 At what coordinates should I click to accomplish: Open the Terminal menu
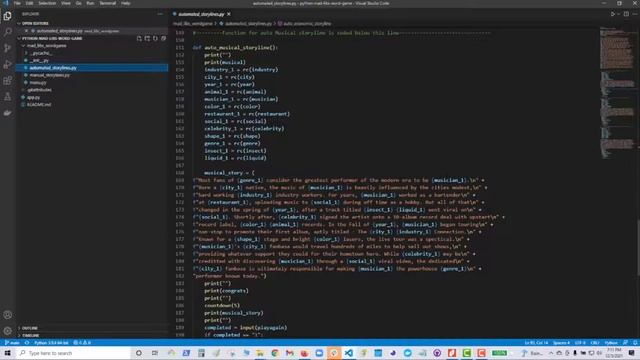[108, 3]
